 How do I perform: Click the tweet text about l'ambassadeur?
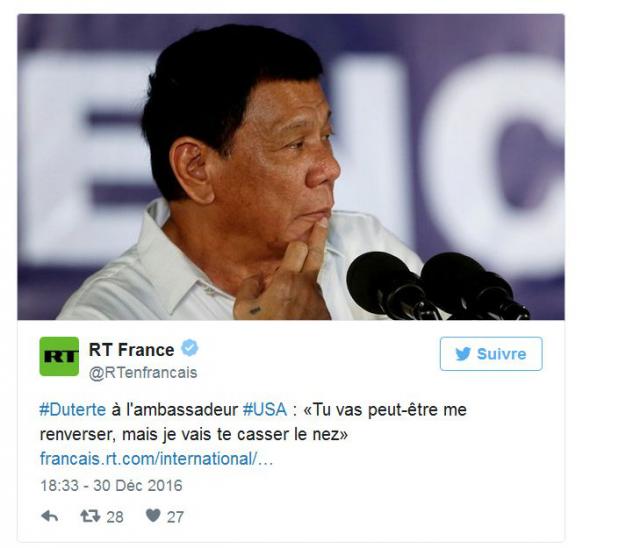pyautogui.click(x=253, y=422)
